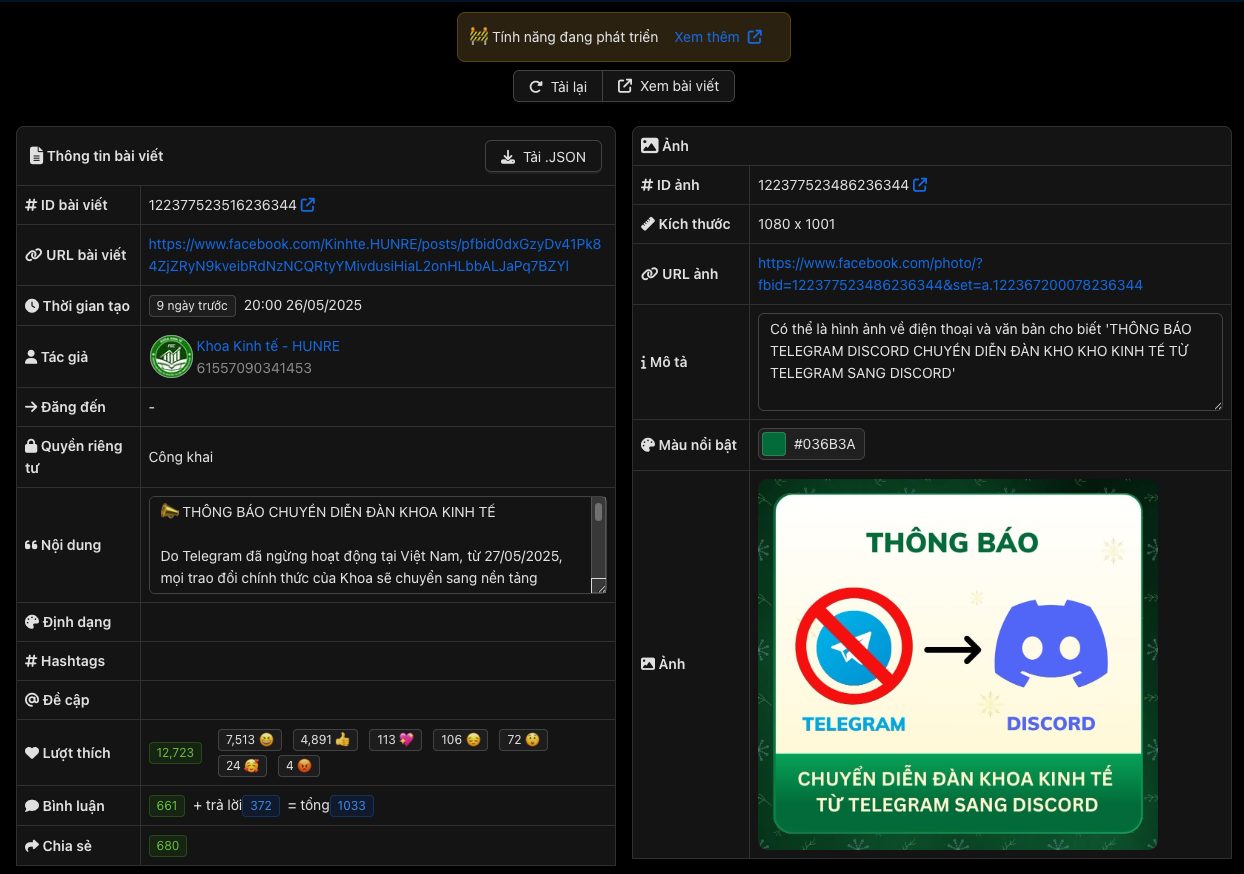Click the image size value 1080 x 1001
The height and width of the screenshot is (874, 1244).
[797, 224]
